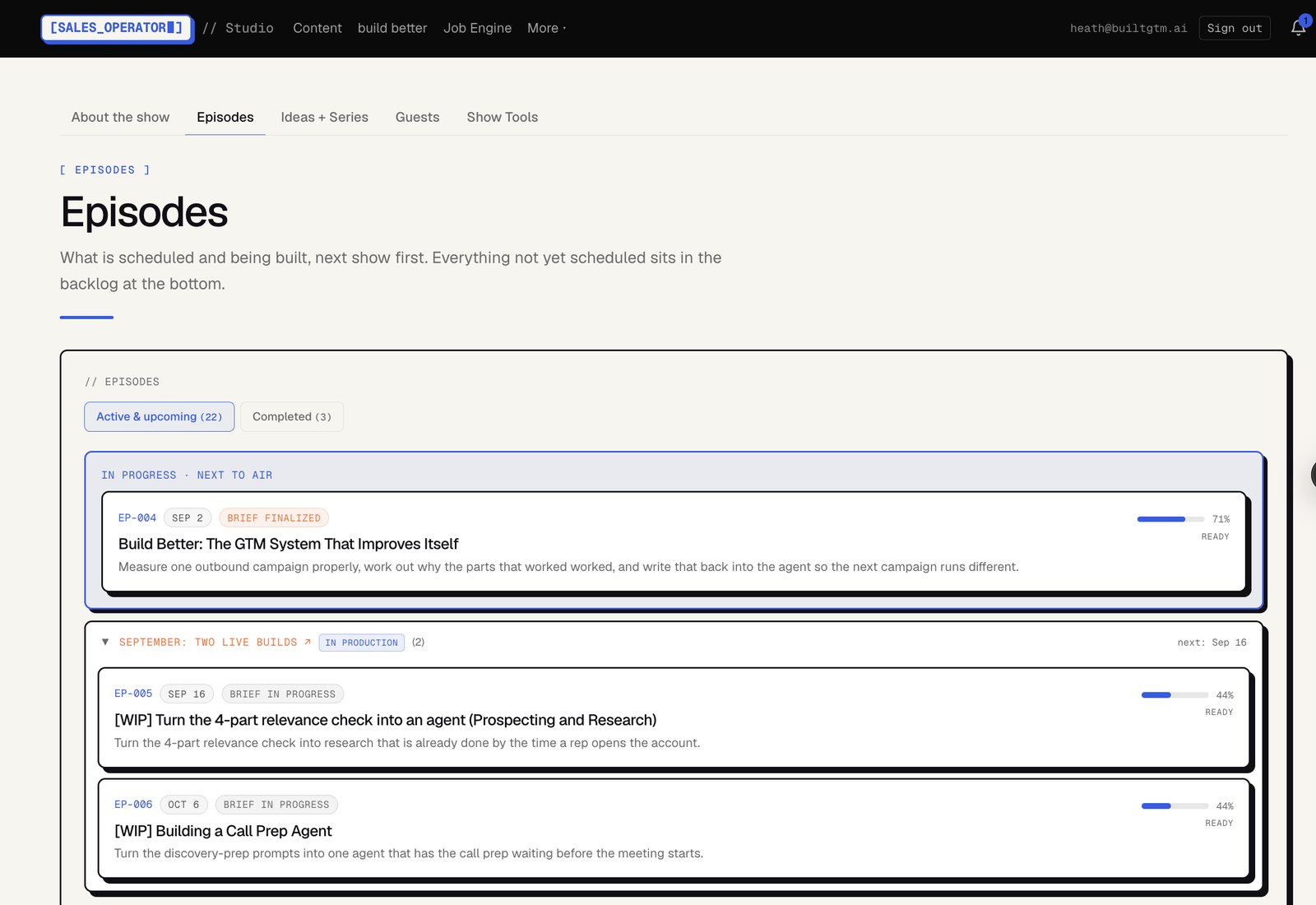The height and width of the screenshot is (905, 1316).
Task: Open the Guests tab
Action: click(417, 117)
